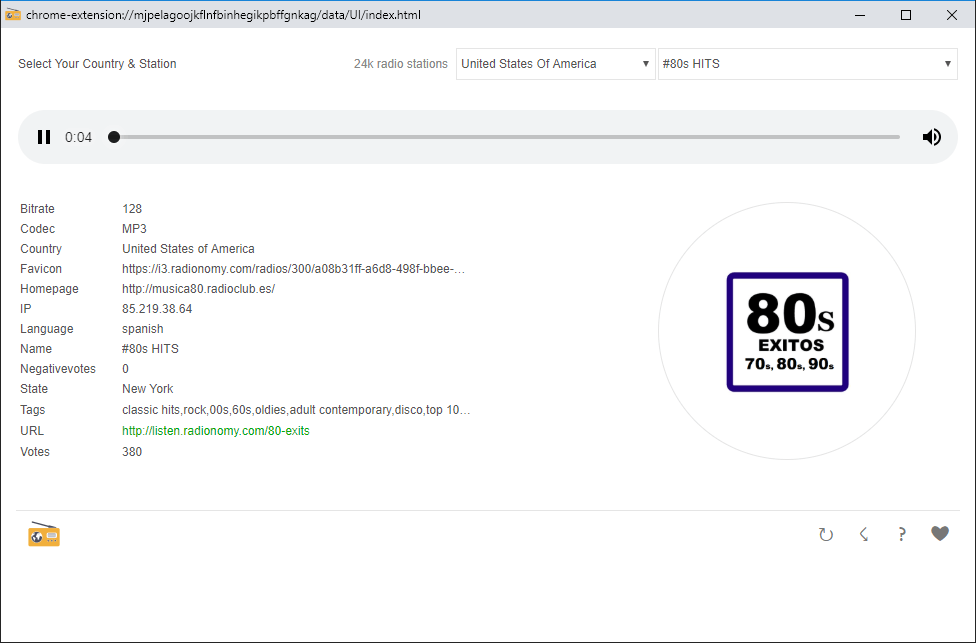Click the votes count 380
Screen dimensions: 976x643
[x=132, y=452]
